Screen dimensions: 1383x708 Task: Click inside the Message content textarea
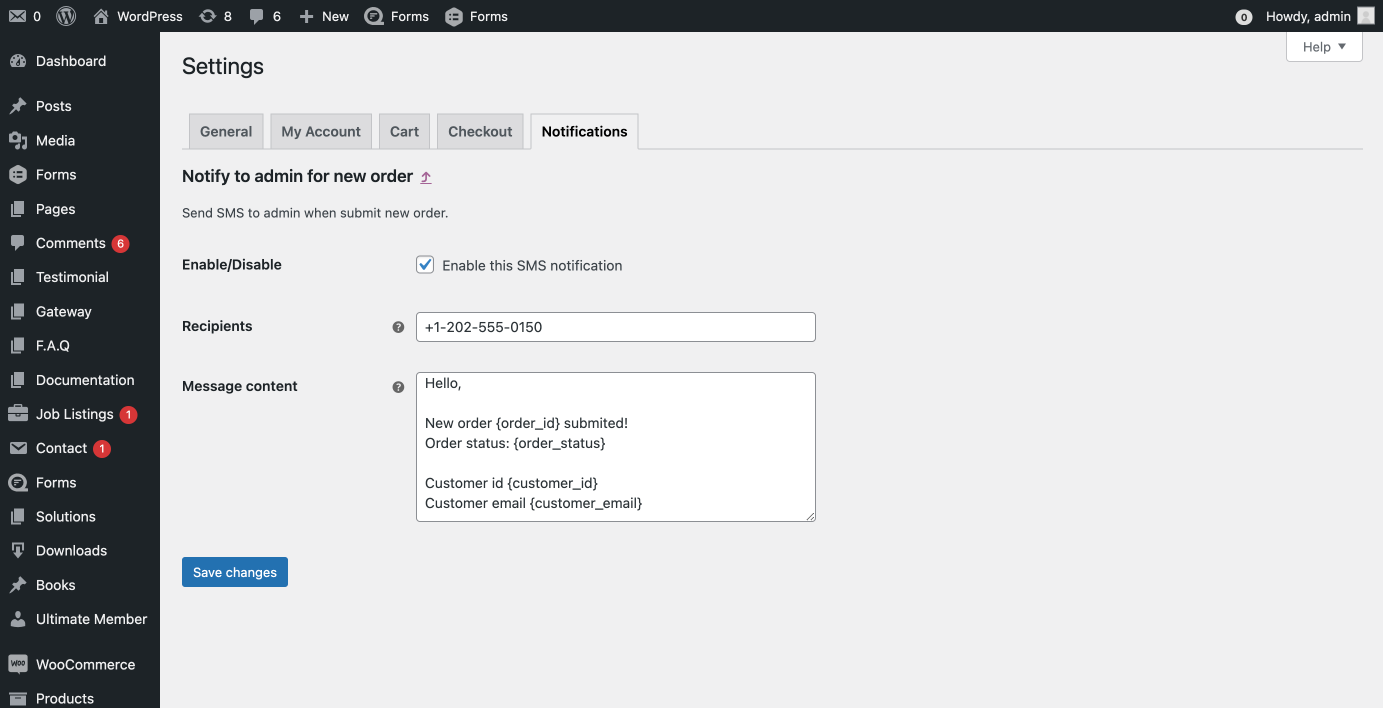[616, 447]
